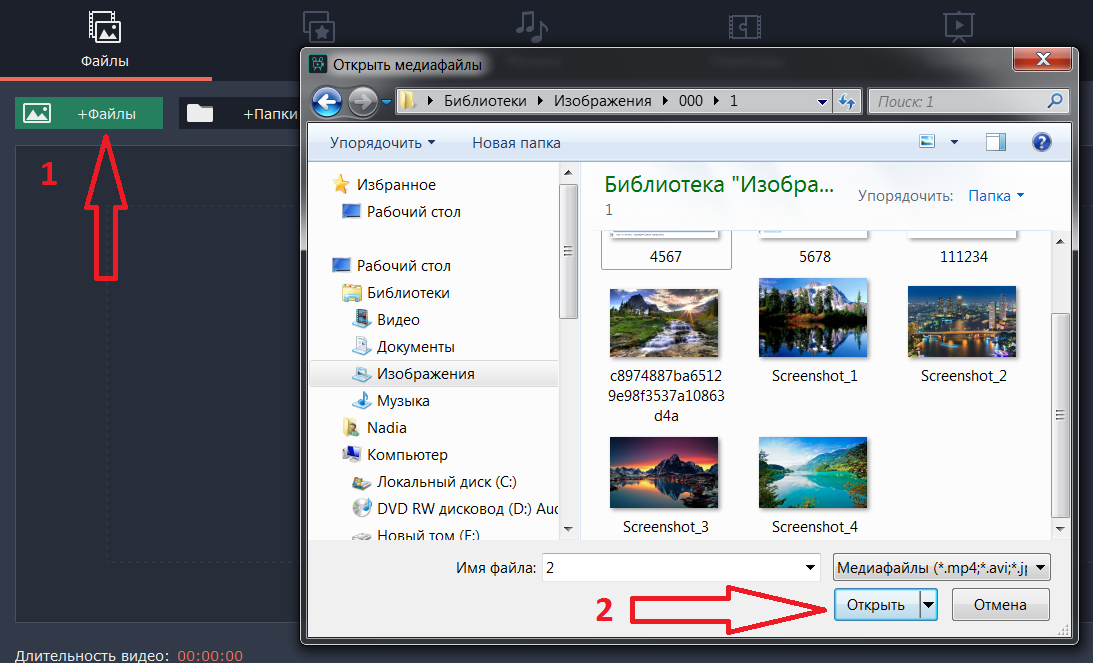Click the Отмена button
1093x663 pixels.
click(x=1001, y=604)
